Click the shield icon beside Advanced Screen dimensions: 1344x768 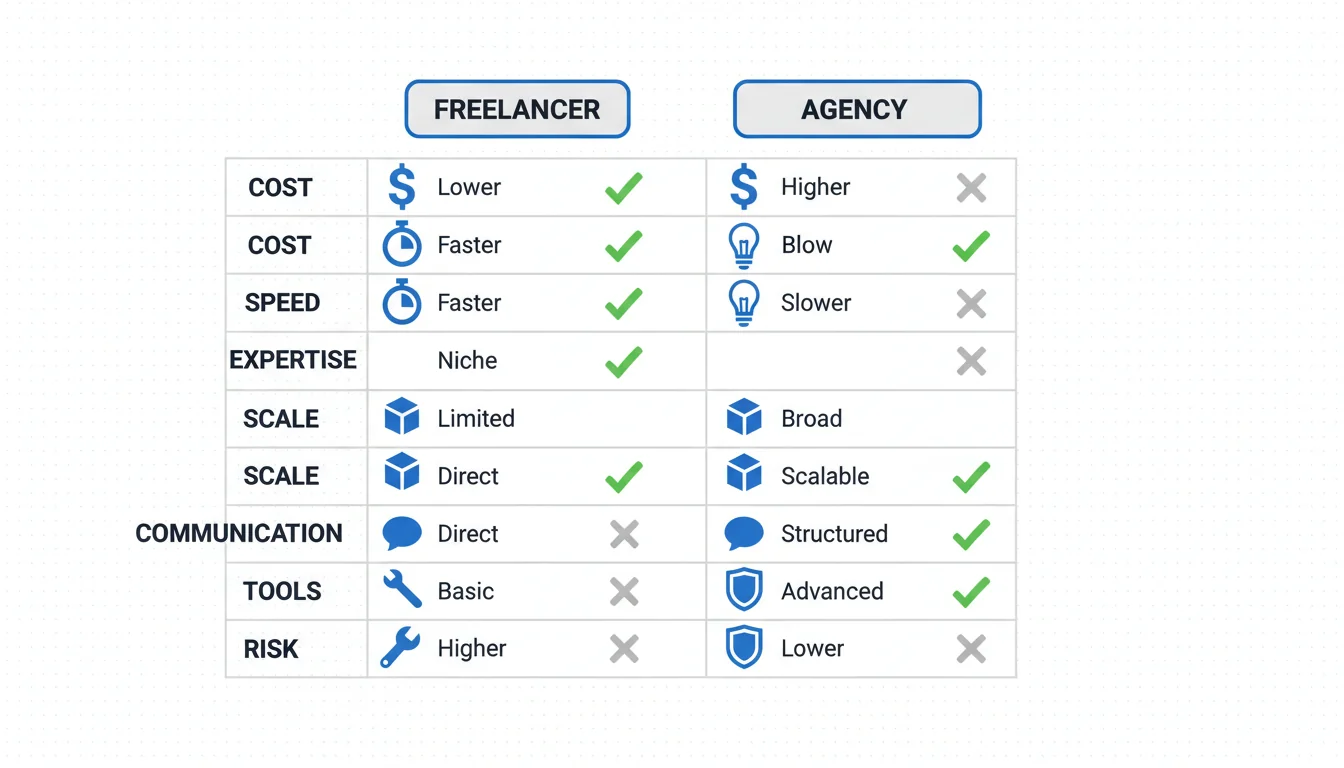tap(743, 591)
